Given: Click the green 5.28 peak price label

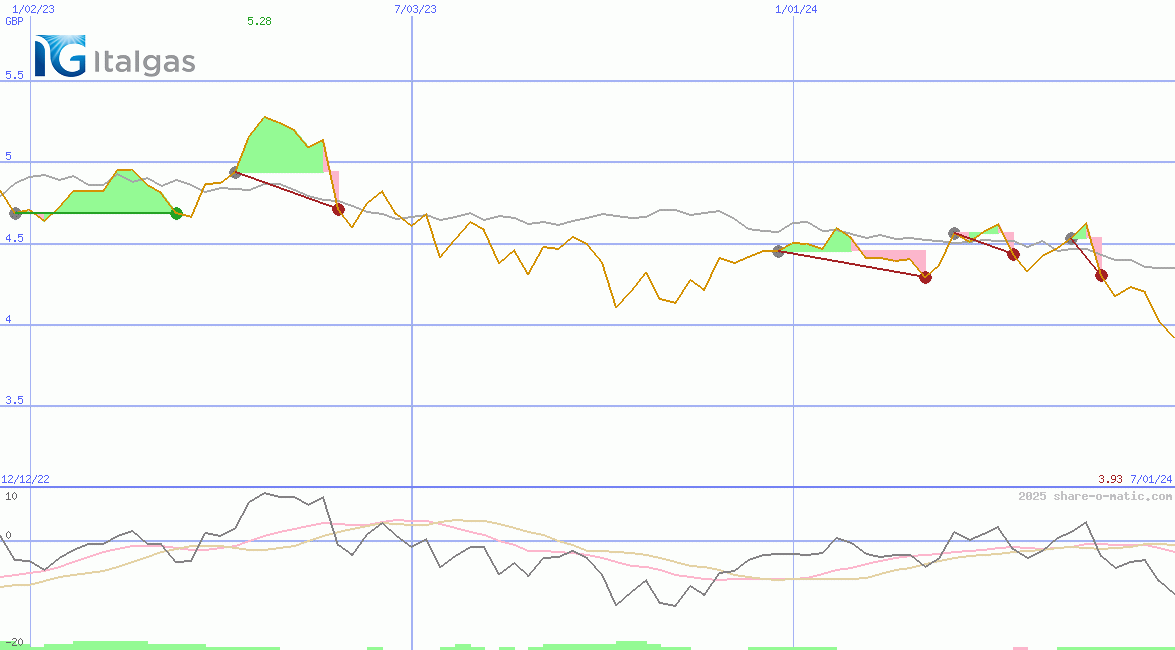Looking at the screenshot, I should pyautogui.click(x=259, y=21).
